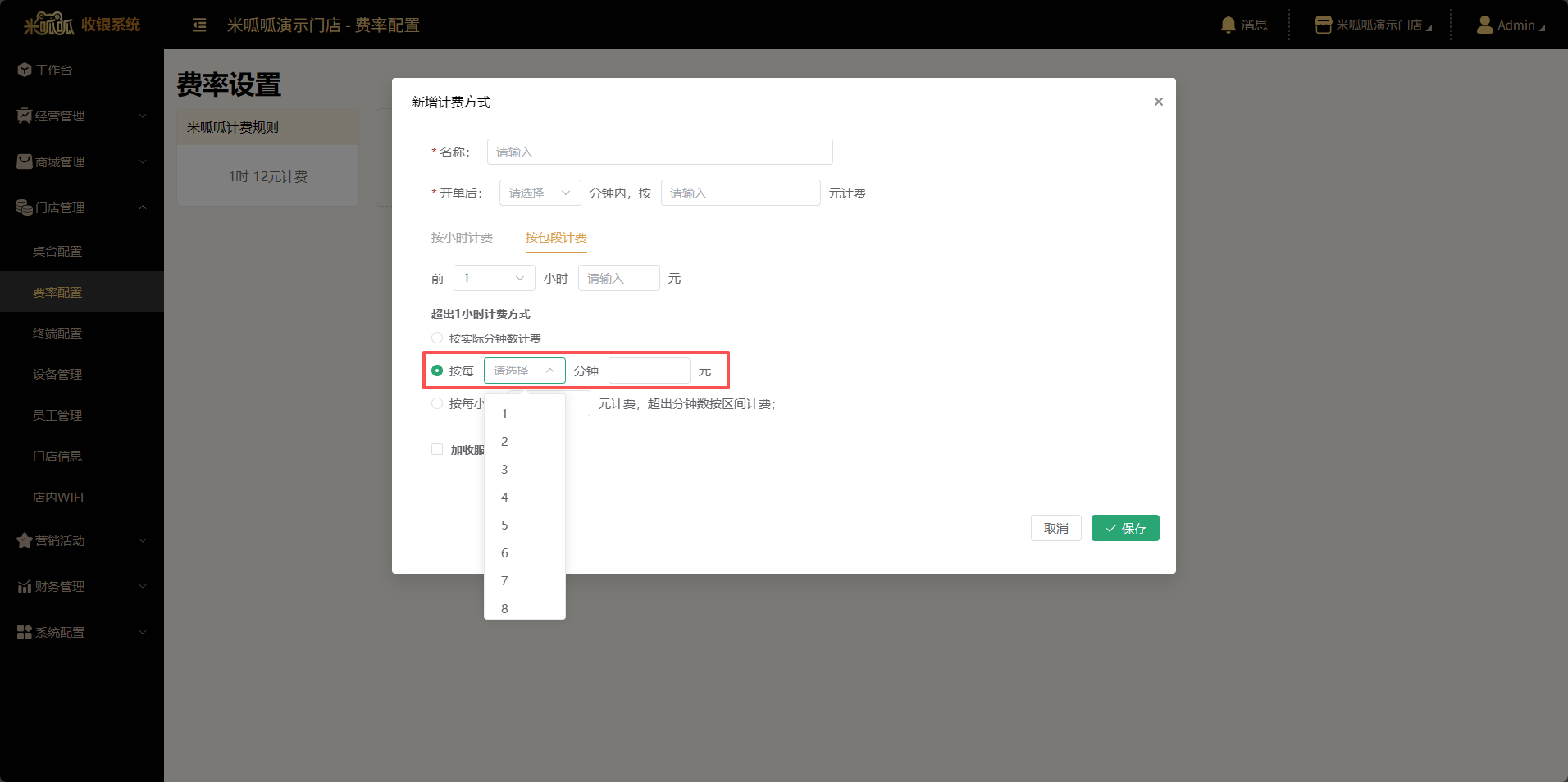The height and width of the screenshot is (782, 1568).
Task: Select 按实际分钟数计费 radio option
Action: 437,338
